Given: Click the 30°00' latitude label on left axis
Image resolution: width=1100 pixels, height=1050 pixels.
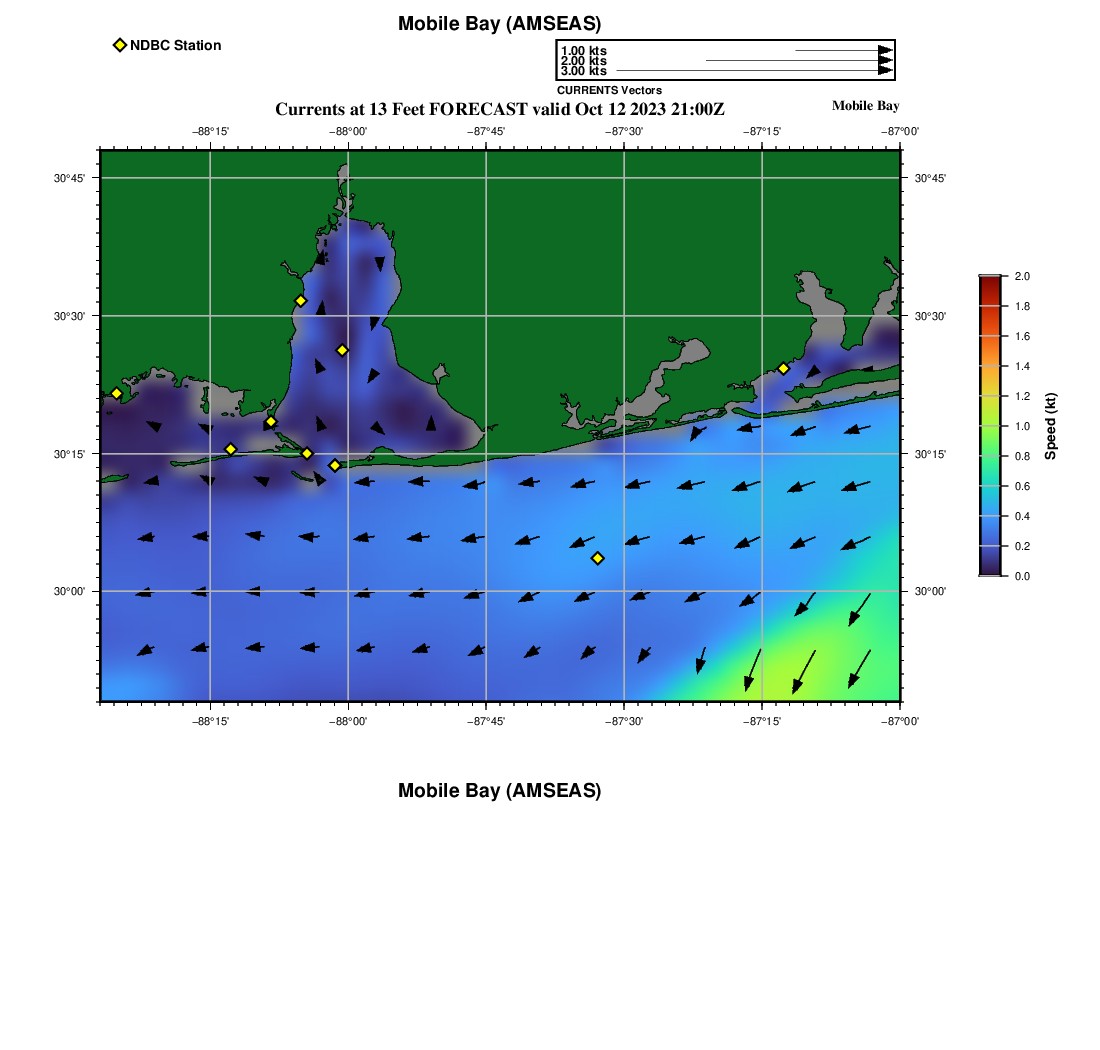Looking at the screenshot, I should click(69, 591).
